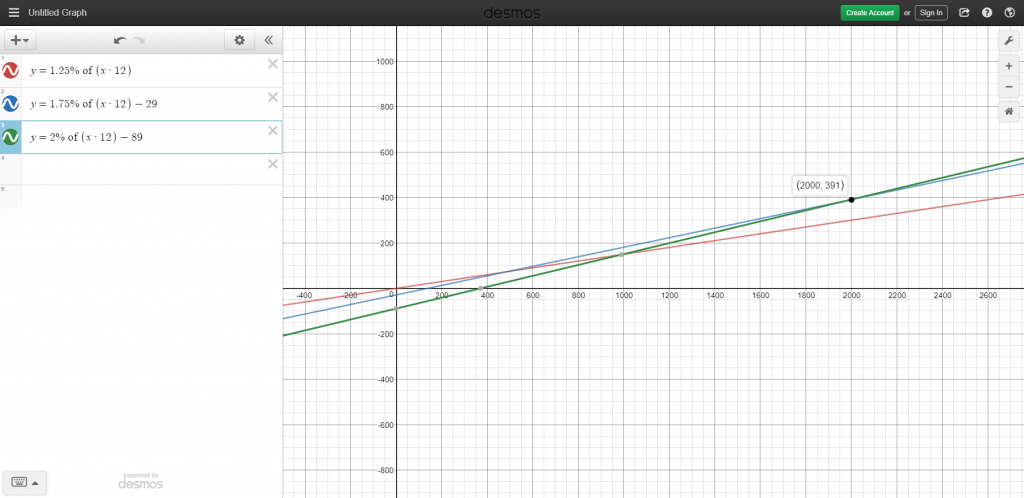Image resolution: width=1024 pixels, height=498 pixels.
Task: Click the empty expression row 4
Action: pyautogui.click(x=140, y=169)
